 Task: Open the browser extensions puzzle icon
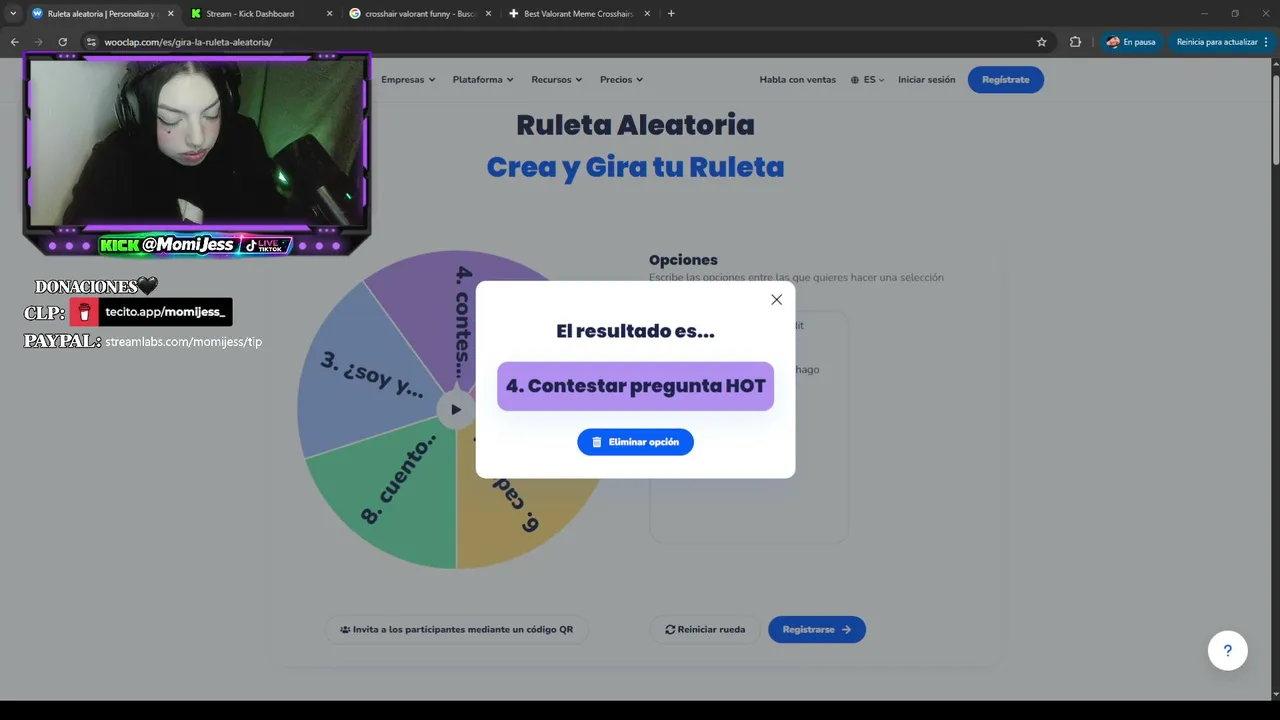tap(1075, 42)
